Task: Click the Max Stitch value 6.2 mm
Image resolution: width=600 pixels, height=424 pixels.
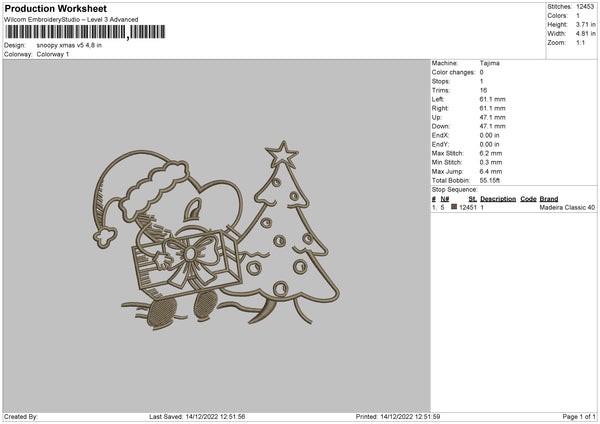Action: 491,153
